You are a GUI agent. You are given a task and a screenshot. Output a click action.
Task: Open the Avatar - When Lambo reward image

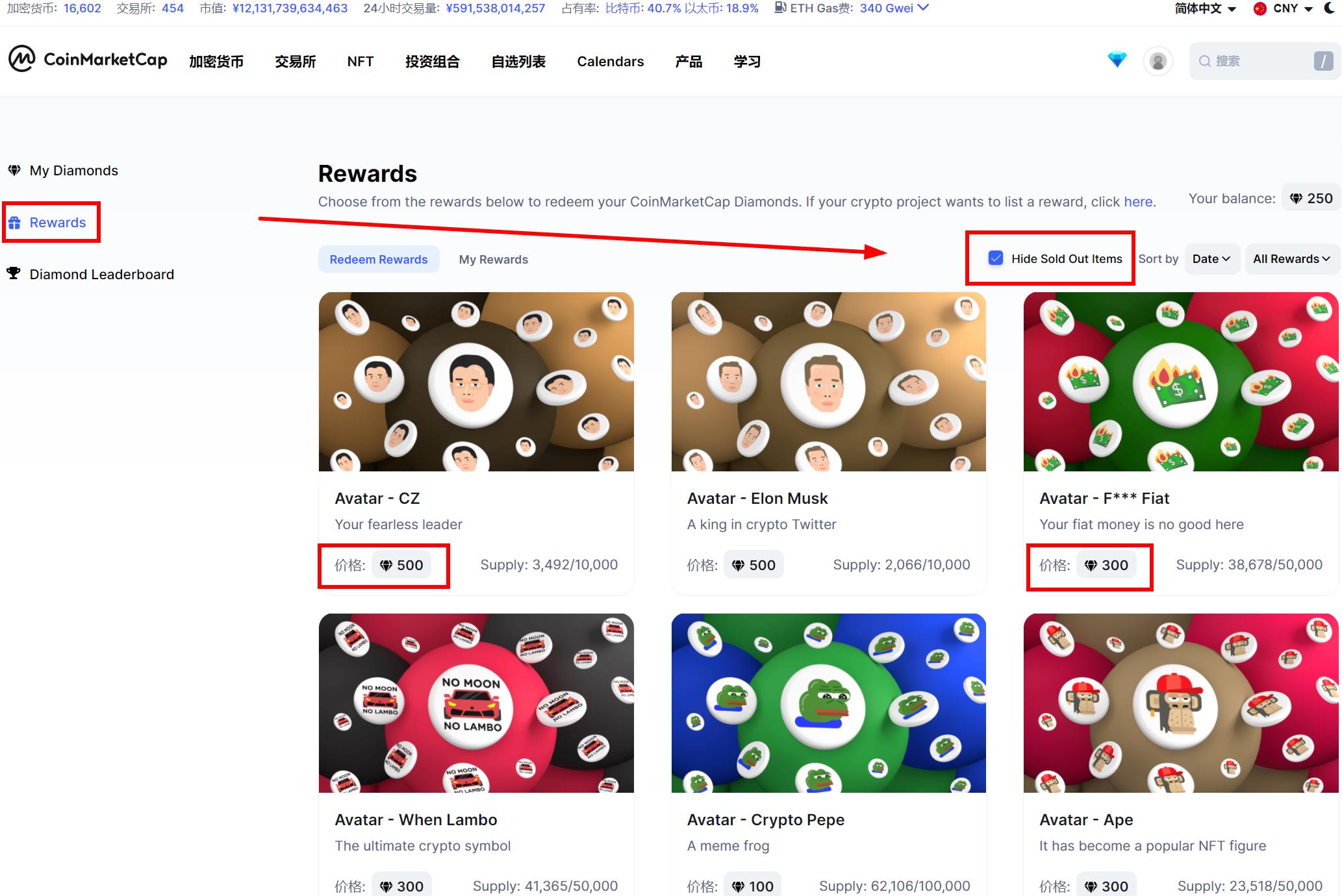(x=476, y=703)
